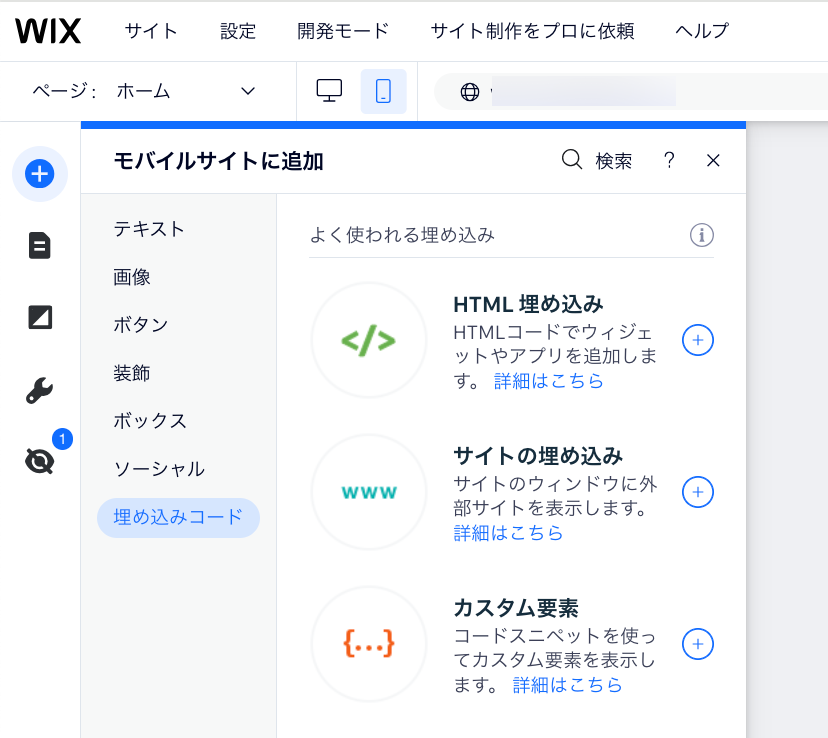
Task: Open the add elements plus icon in sidebar
Action: [39, 173]
